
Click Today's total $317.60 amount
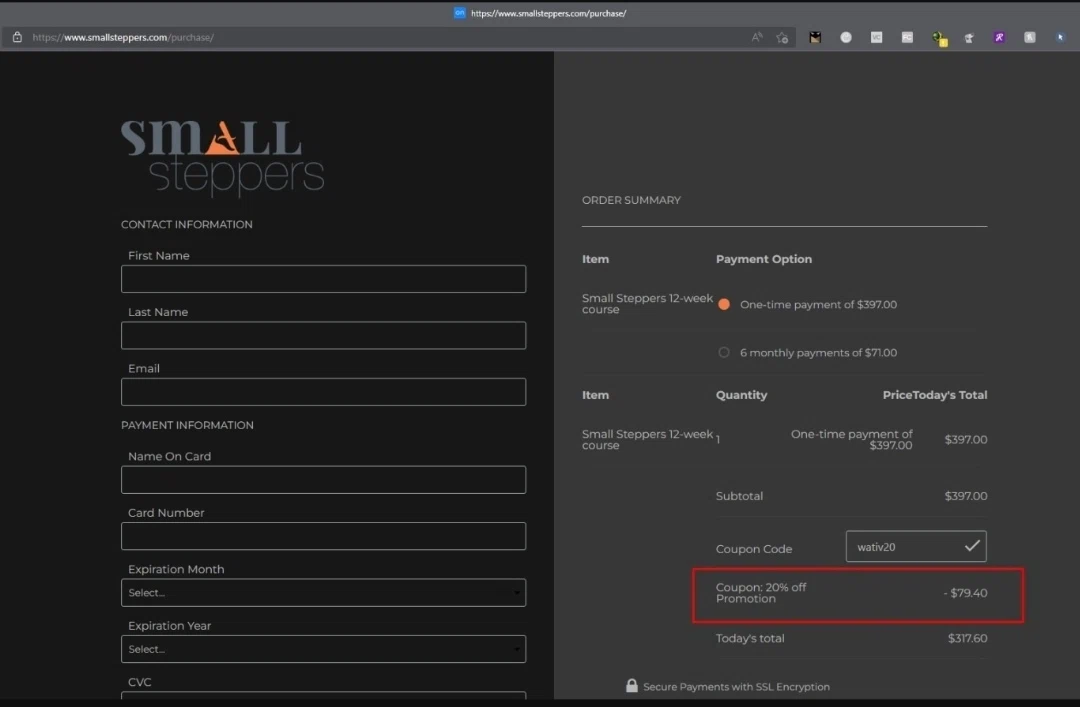967,638
